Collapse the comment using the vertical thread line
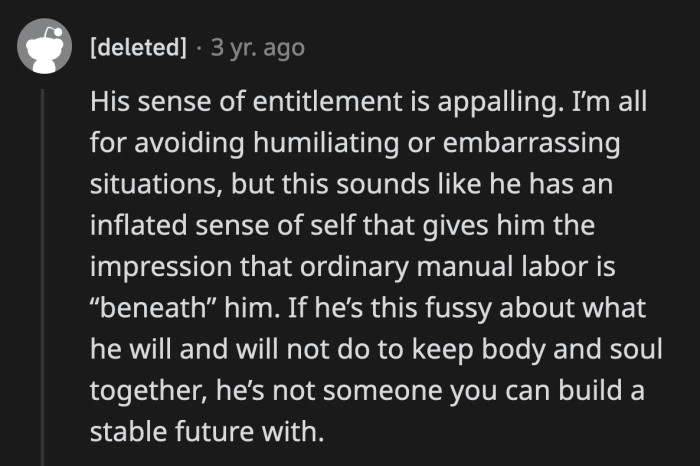700x466 pixels. coord(43,277)
